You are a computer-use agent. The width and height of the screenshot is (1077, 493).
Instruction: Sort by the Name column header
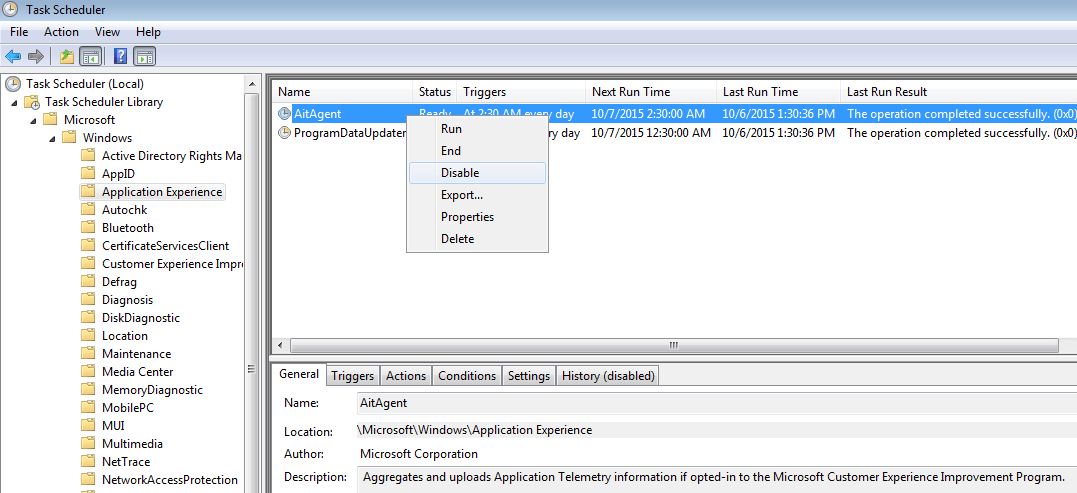pyautogui.click(x=343, y=91)
